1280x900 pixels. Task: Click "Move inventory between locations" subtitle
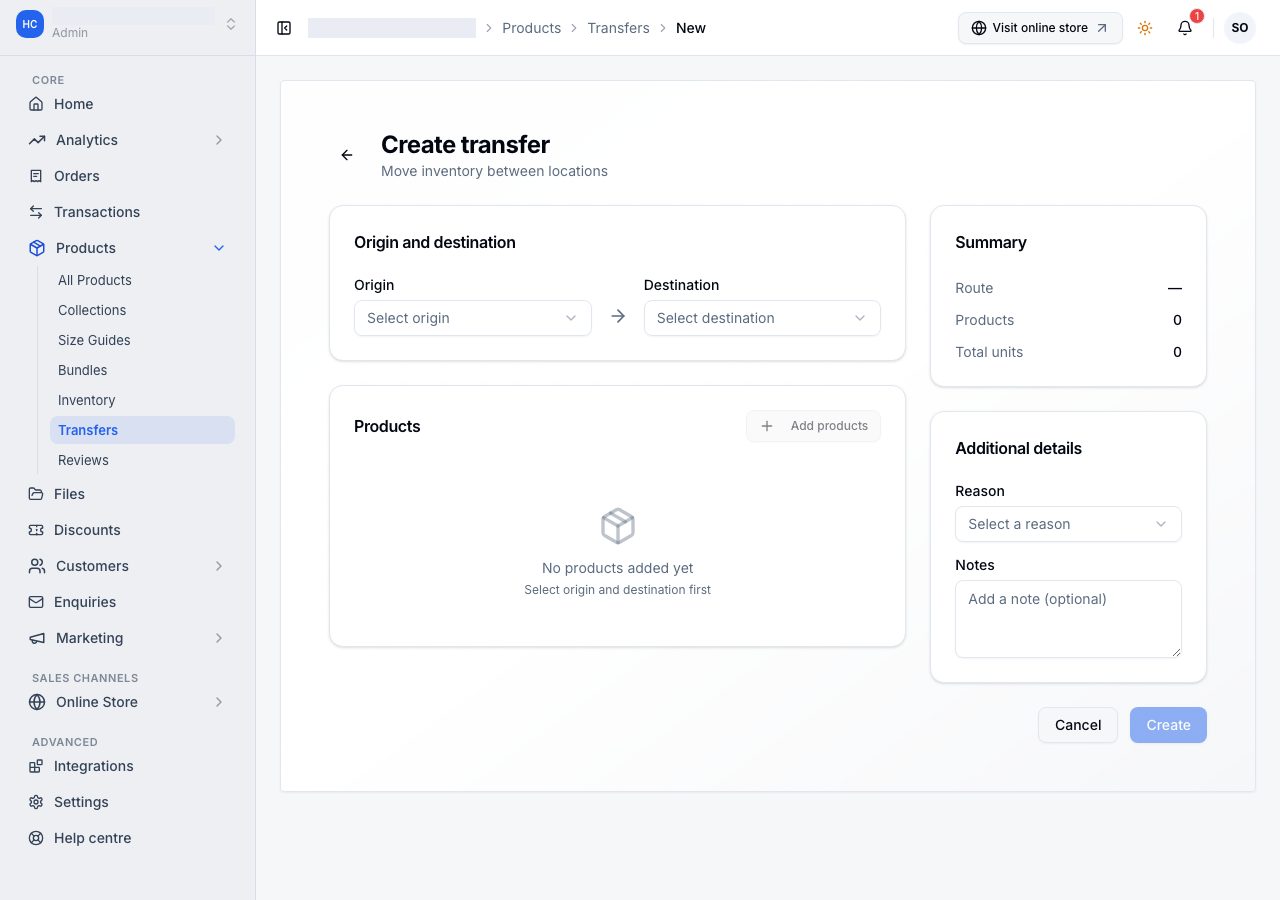[494, 171]
